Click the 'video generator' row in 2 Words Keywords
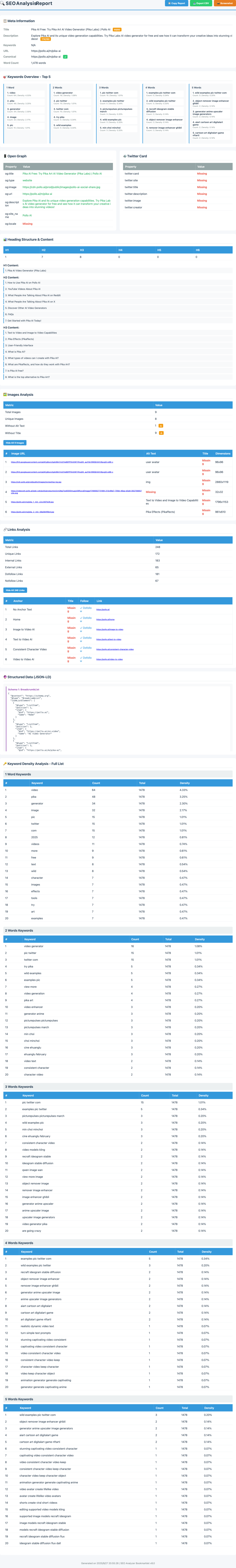 click(x=118, y=946)
